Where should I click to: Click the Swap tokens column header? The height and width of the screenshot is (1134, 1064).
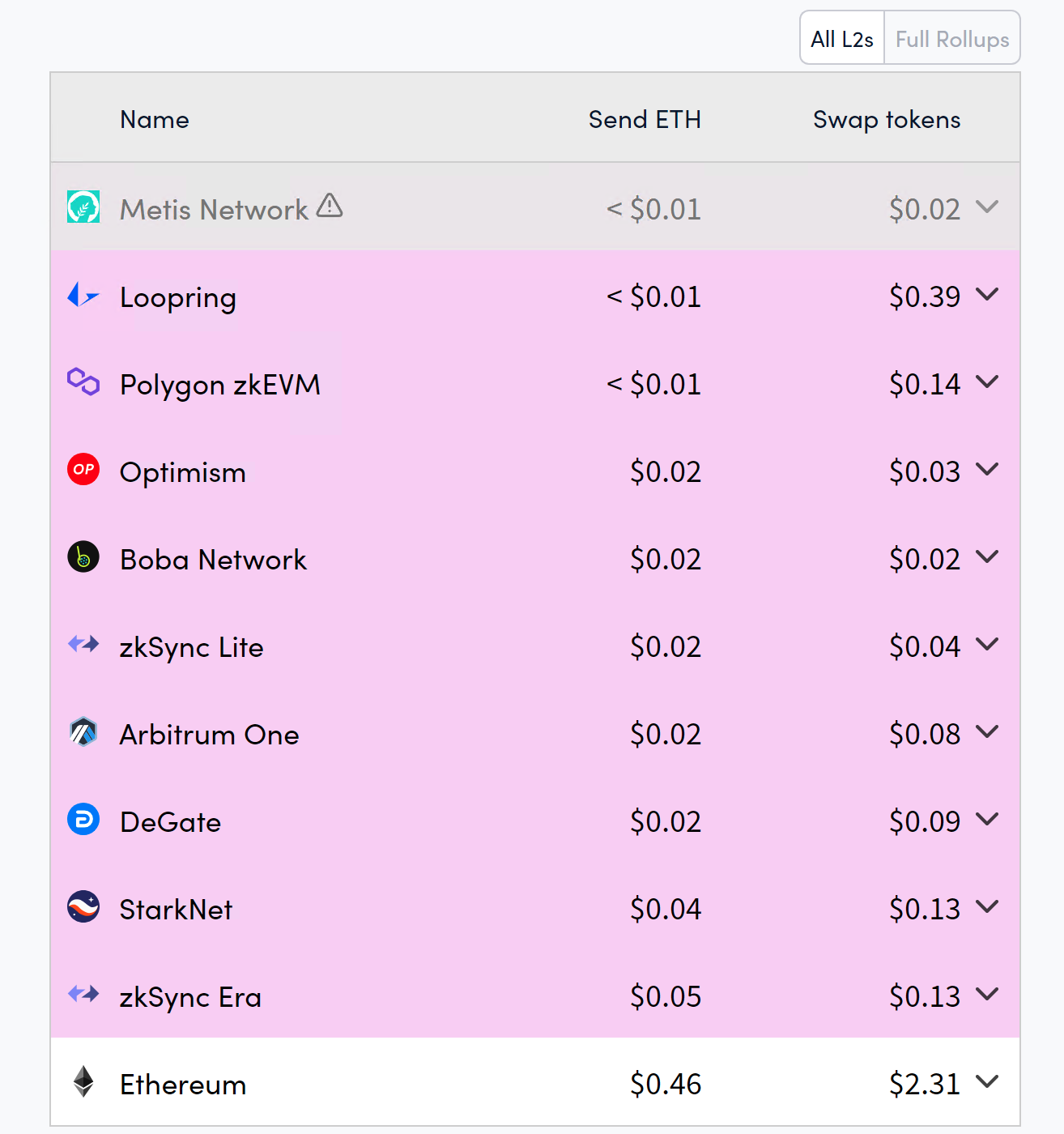point(887,120)
